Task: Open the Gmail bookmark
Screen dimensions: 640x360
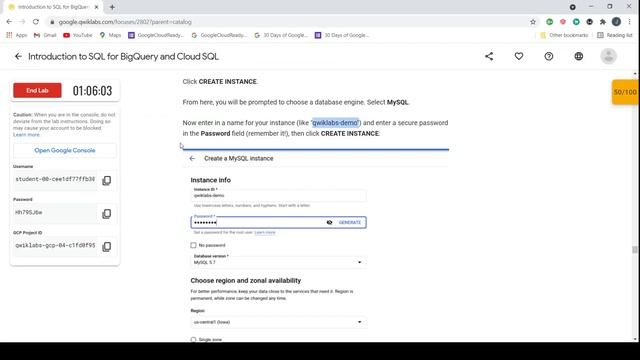Action: 45,35
